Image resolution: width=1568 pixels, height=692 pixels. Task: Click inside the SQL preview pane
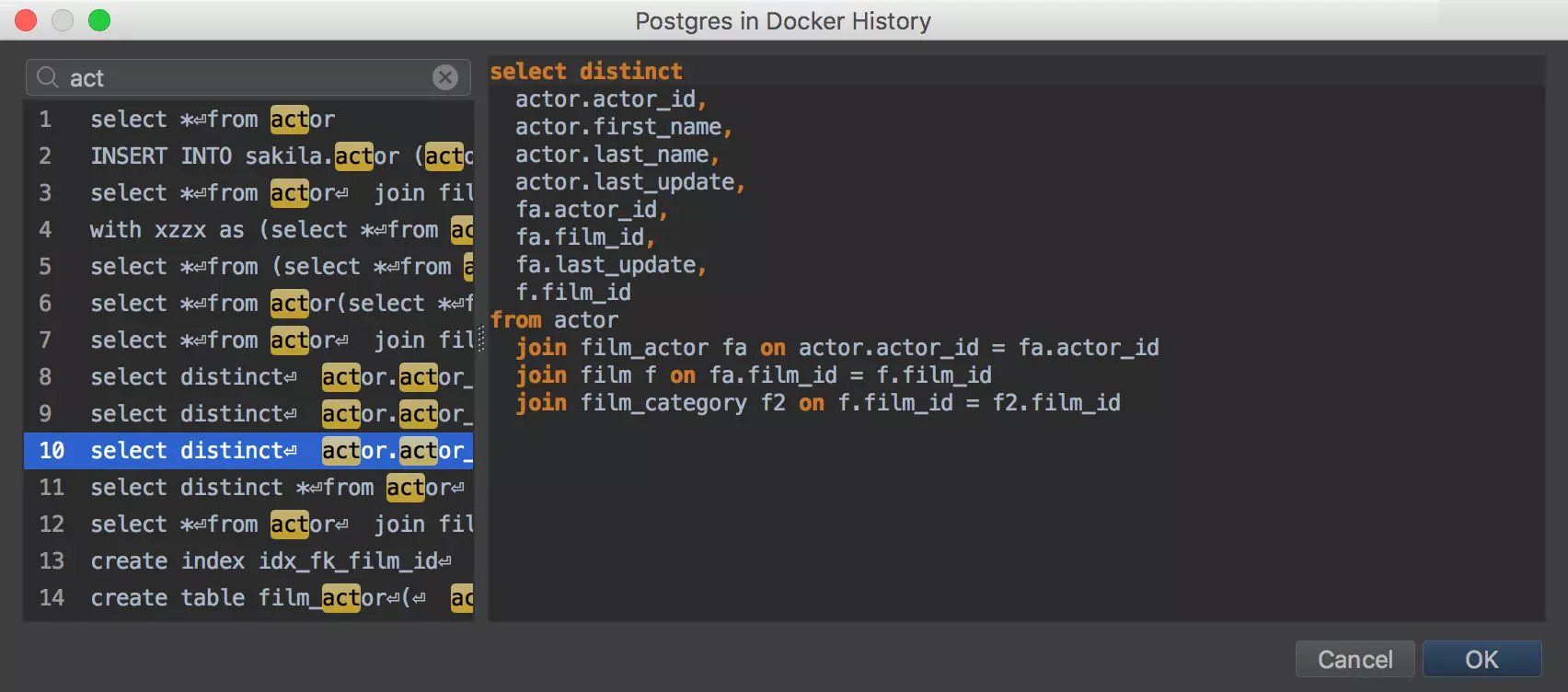pyautogui.click(x=1012, y=515)
